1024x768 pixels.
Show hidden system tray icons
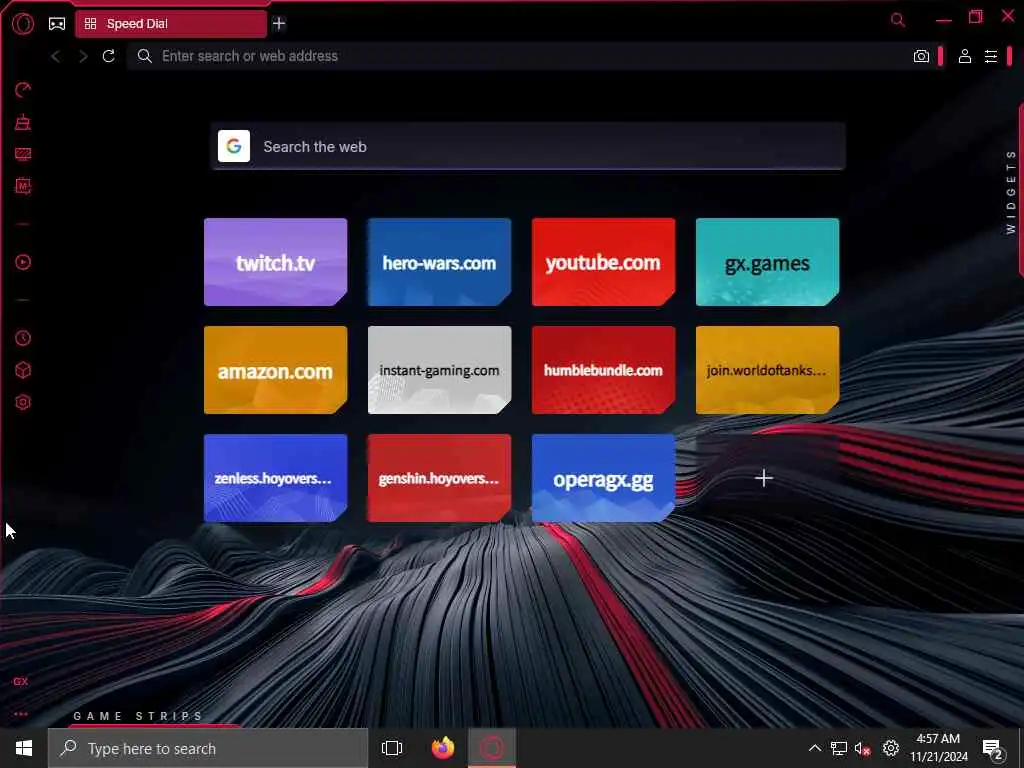814,748
